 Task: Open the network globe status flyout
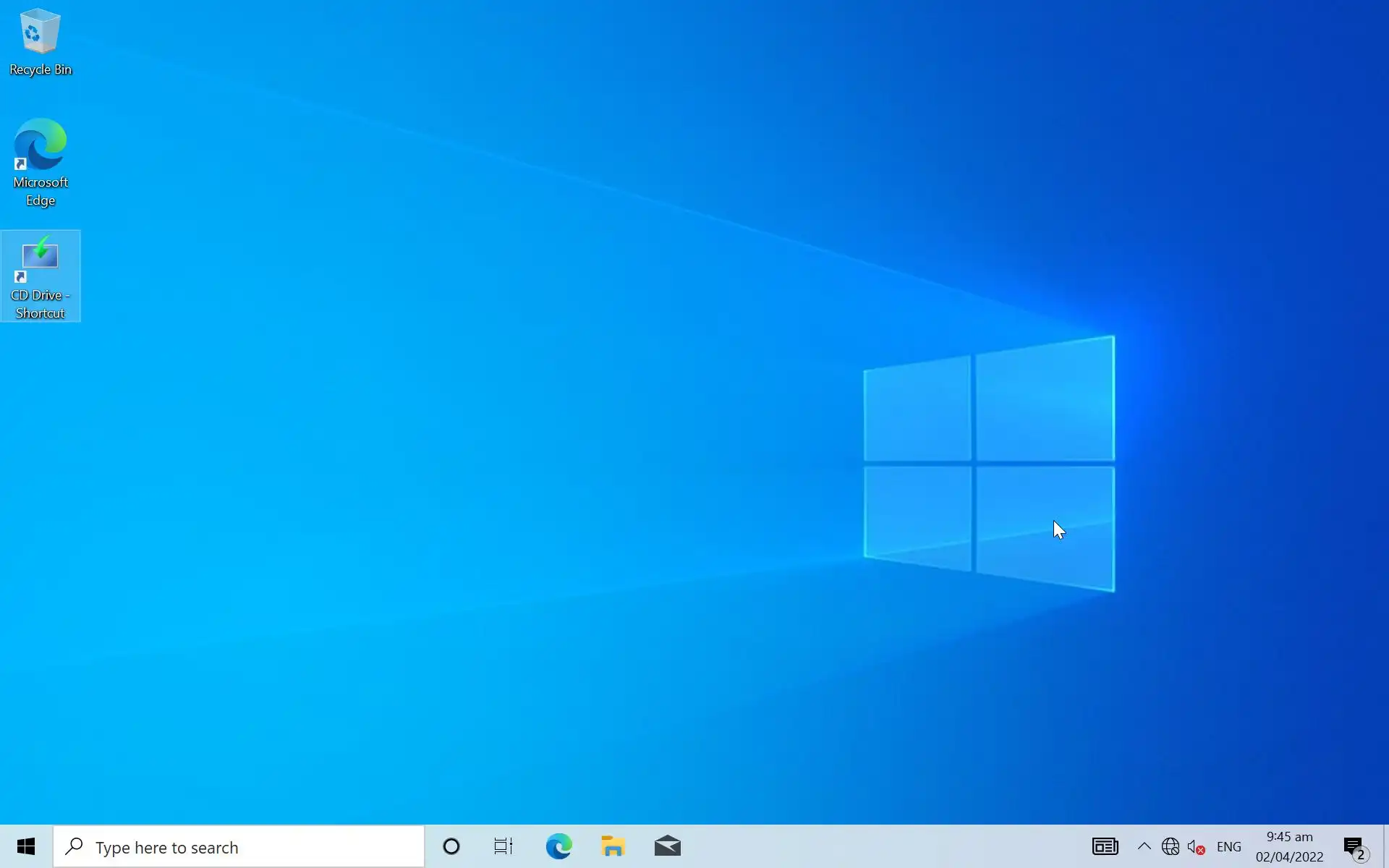coord(1170,846)
